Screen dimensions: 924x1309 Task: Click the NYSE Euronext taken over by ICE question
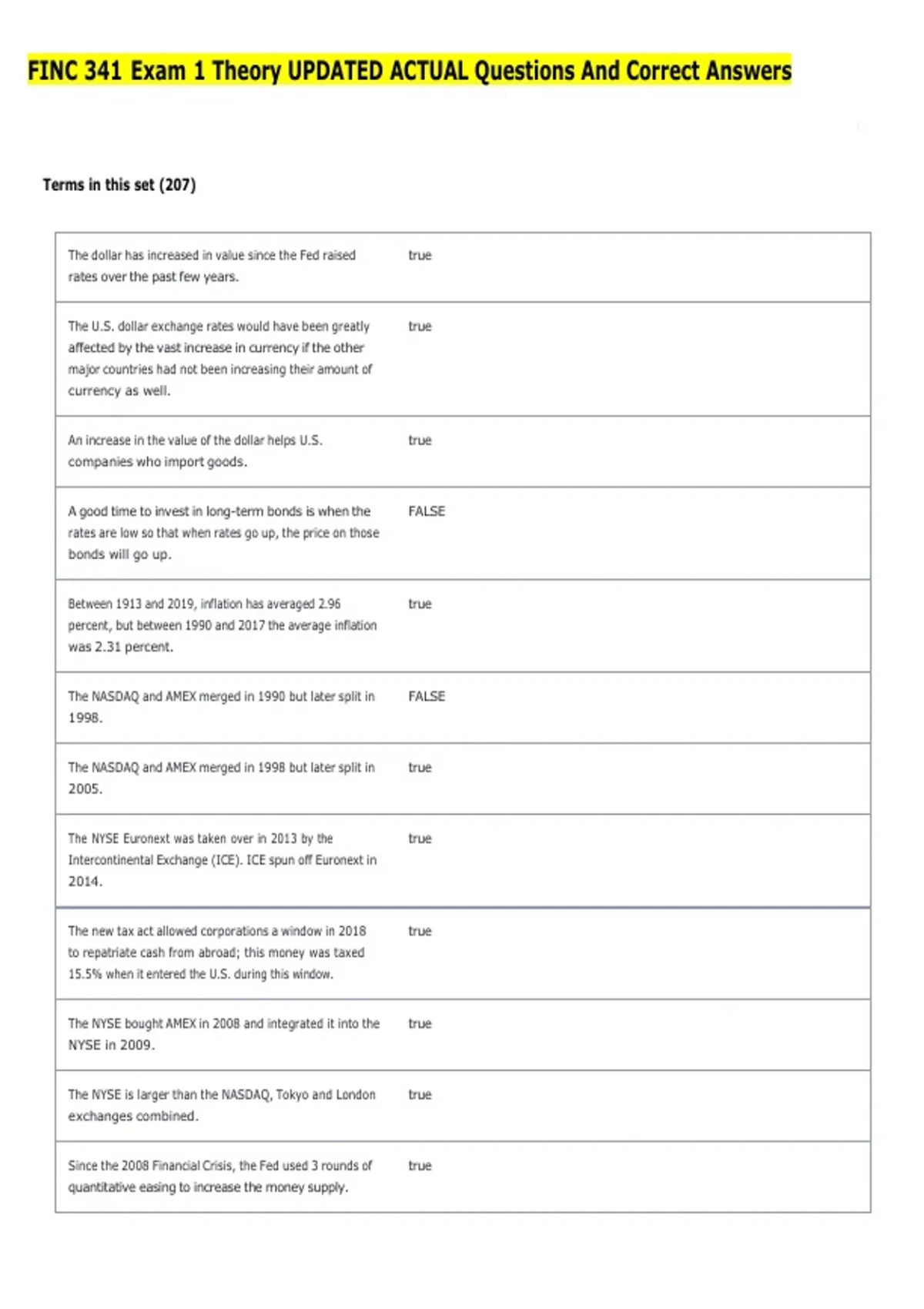click(x=222, y=859)
